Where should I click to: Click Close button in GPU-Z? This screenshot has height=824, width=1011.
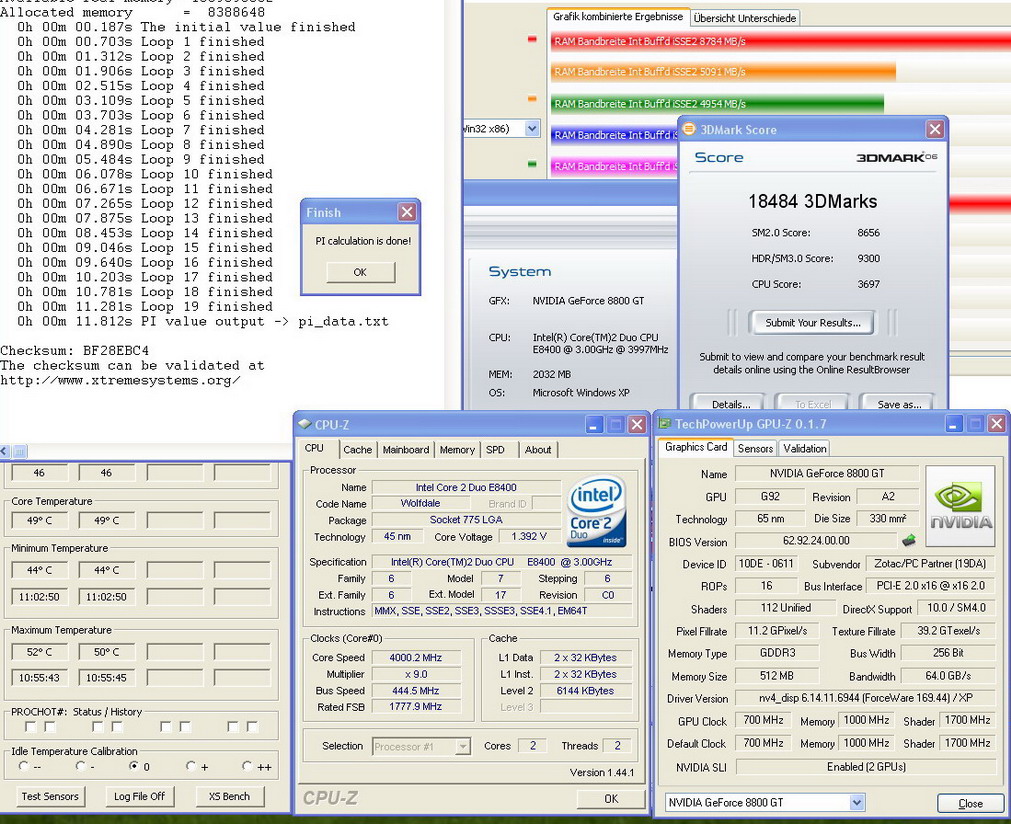pos(970,803)
